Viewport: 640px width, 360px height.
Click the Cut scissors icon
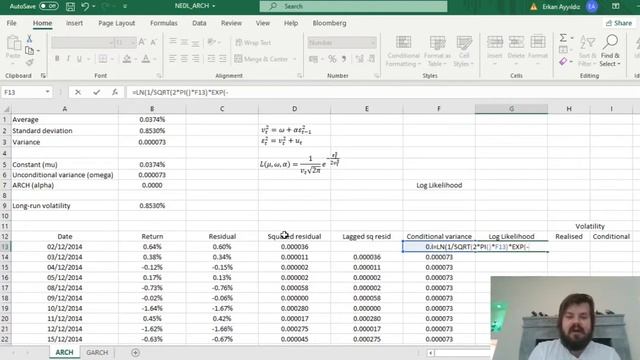29,39
